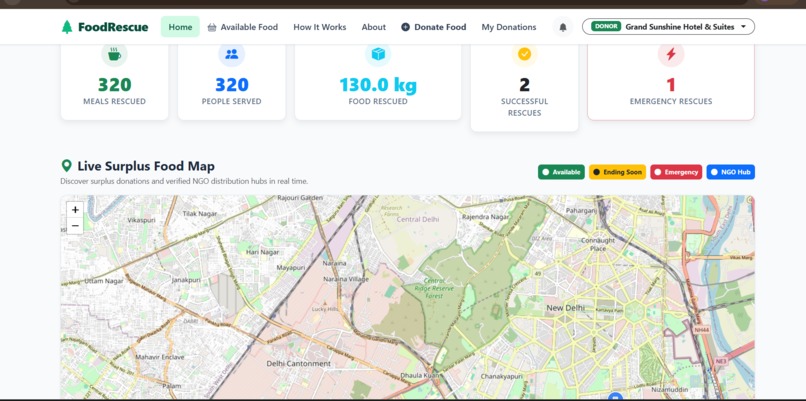
Task: Open the notifications bell icon
Action: coord(563,27)
